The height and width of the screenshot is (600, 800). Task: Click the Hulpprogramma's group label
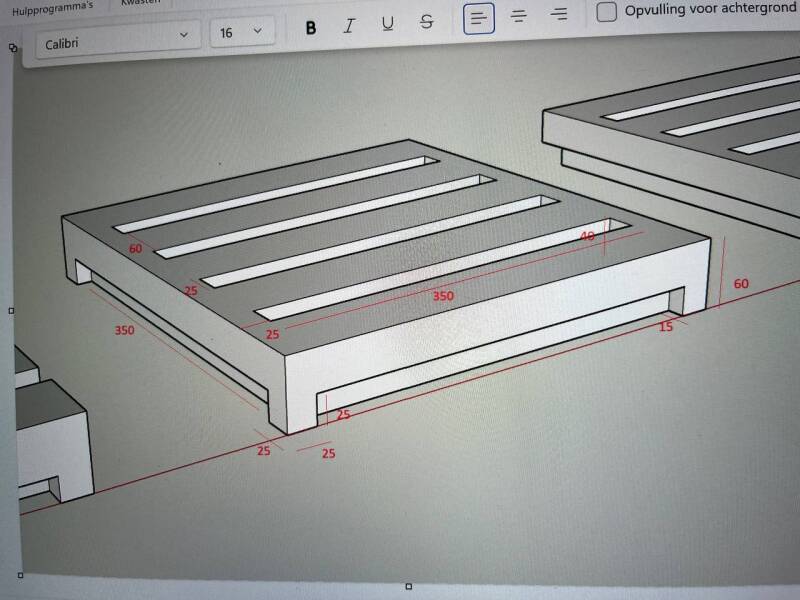tap(52, 6)
